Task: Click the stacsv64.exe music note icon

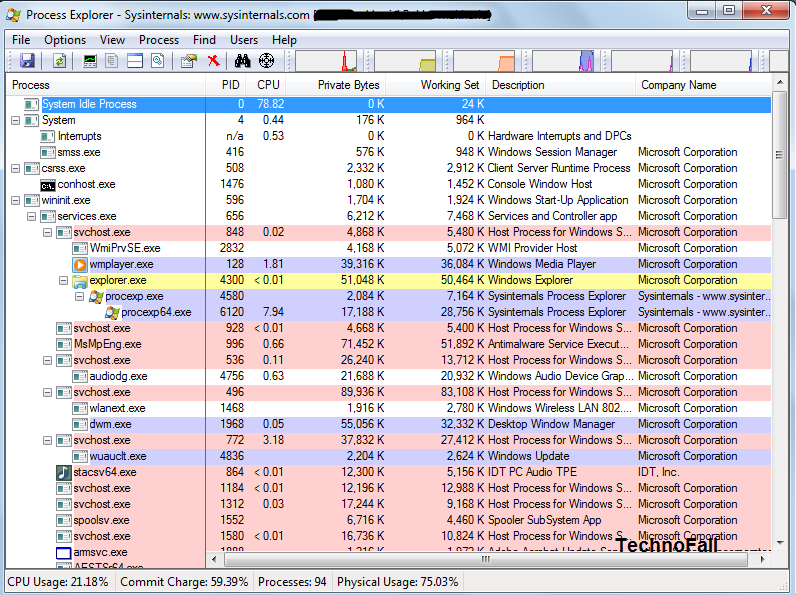Action: (x=63, y=473)
